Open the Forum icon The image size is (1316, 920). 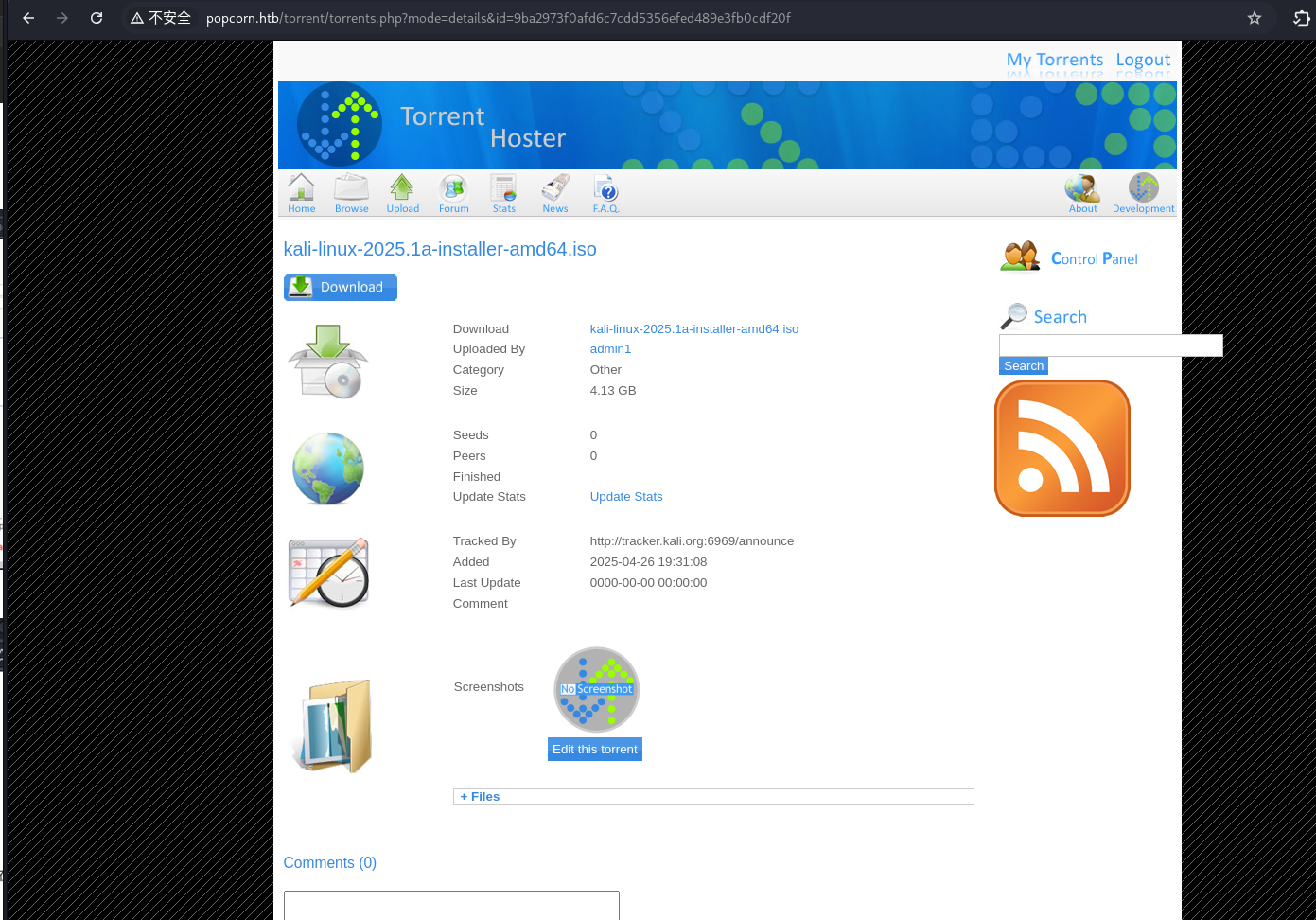click(453, 193)
